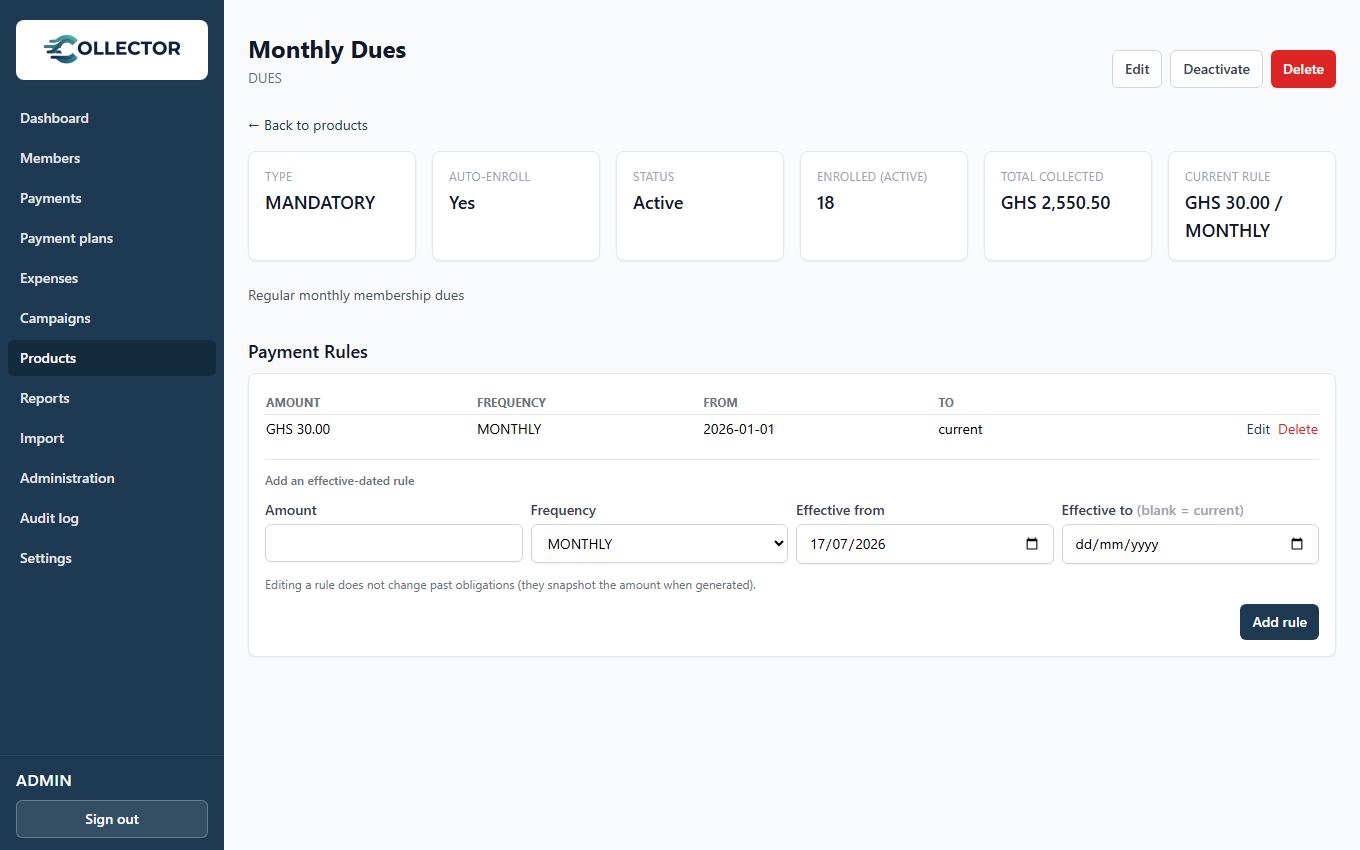
Task: Click the Effective from date field
Action: click(x=924, y=544)
